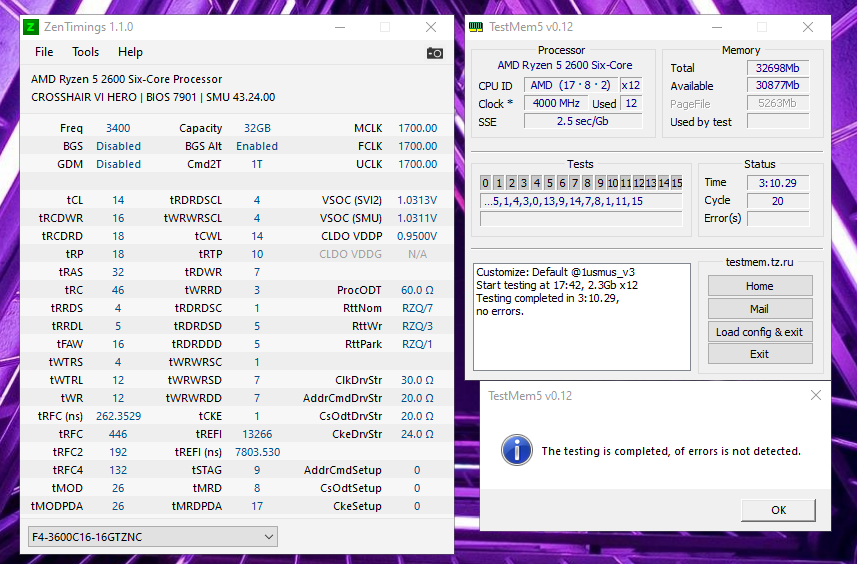Click the testmem.tz.ru group label
Image resolution: width=857 pixels, height=564 pixels.
coord(759,262)
